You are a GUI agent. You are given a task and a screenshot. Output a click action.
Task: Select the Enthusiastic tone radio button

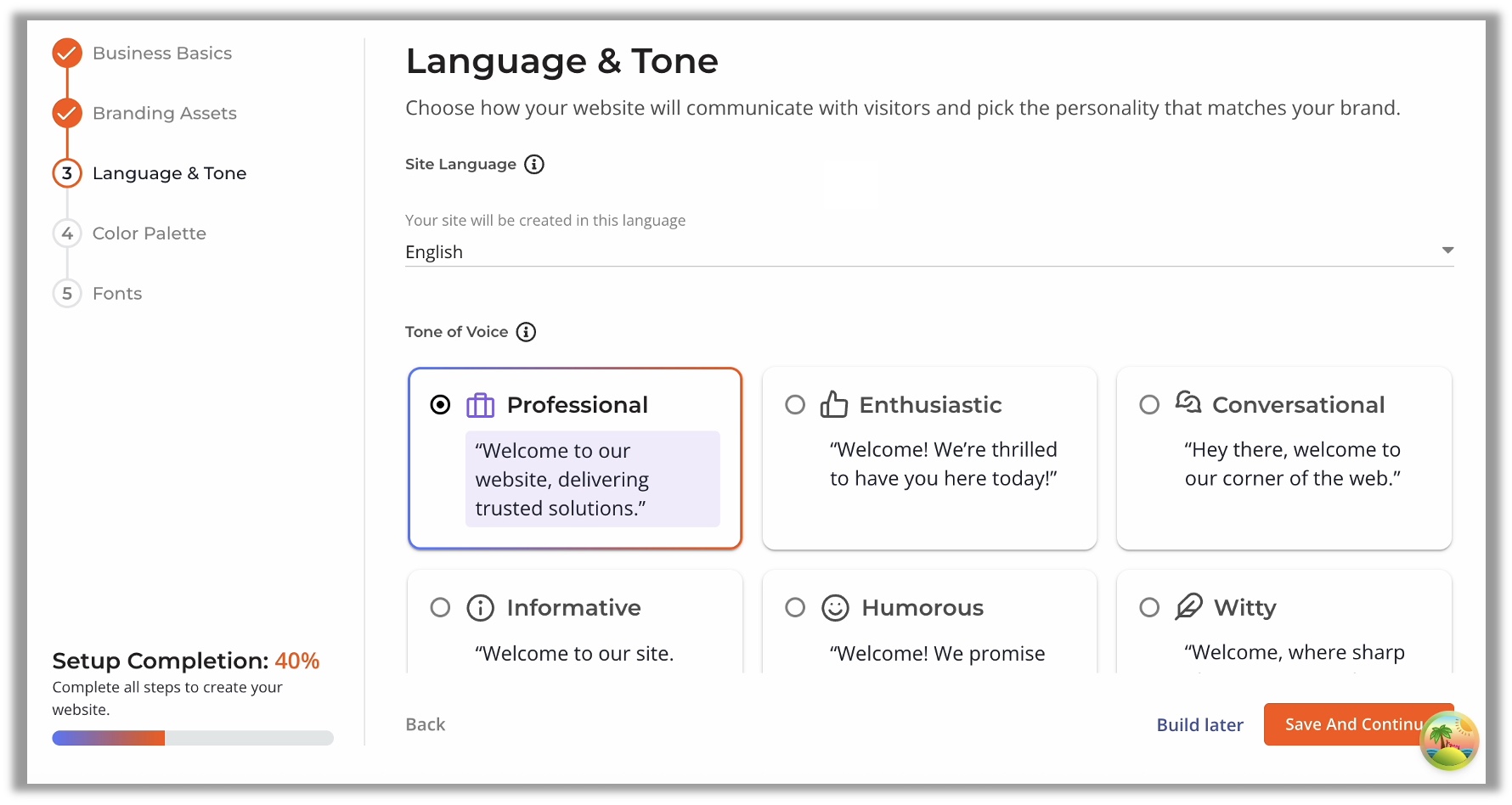[795, 405]
